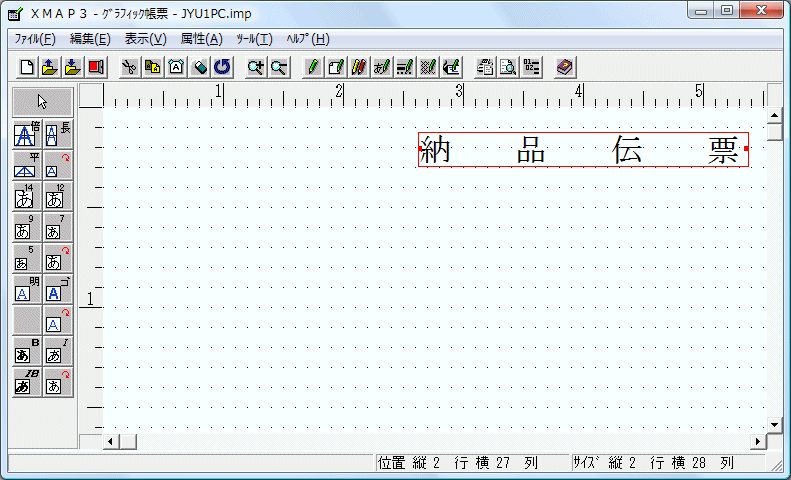Set font size 9 in palette
This screenshot has width=791, height=480.
coord(27,227)
